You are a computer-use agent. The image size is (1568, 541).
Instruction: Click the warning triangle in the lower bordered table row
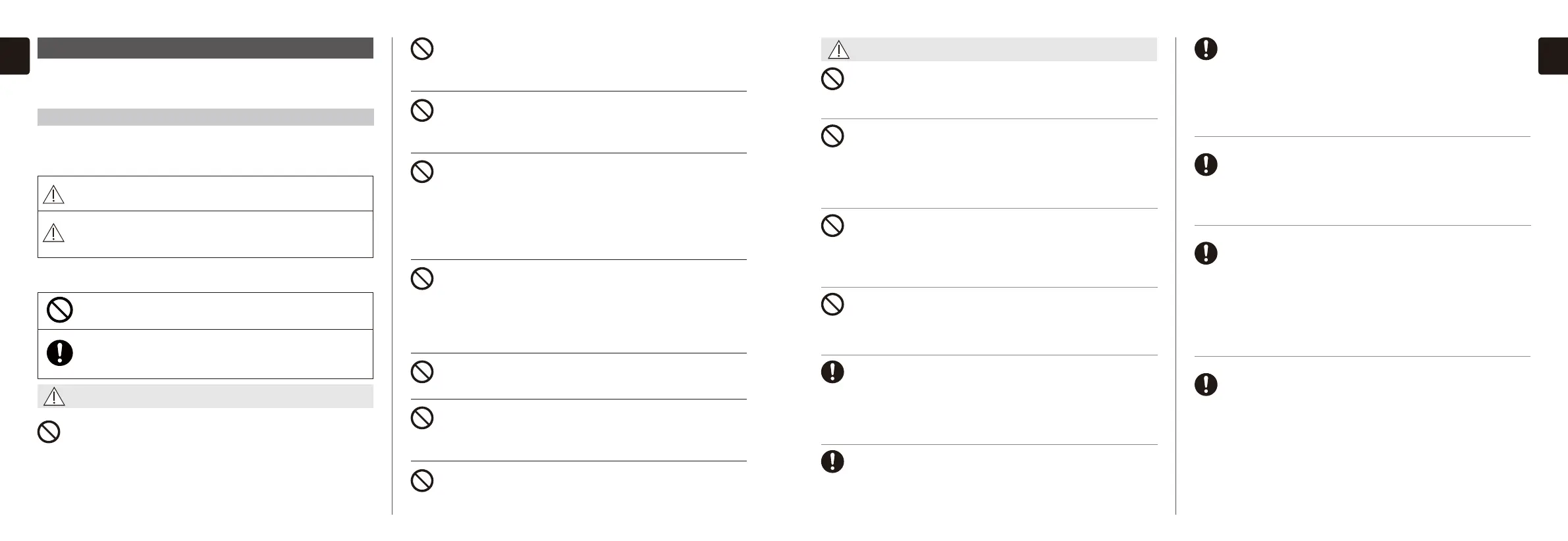[x=53, y=232]
